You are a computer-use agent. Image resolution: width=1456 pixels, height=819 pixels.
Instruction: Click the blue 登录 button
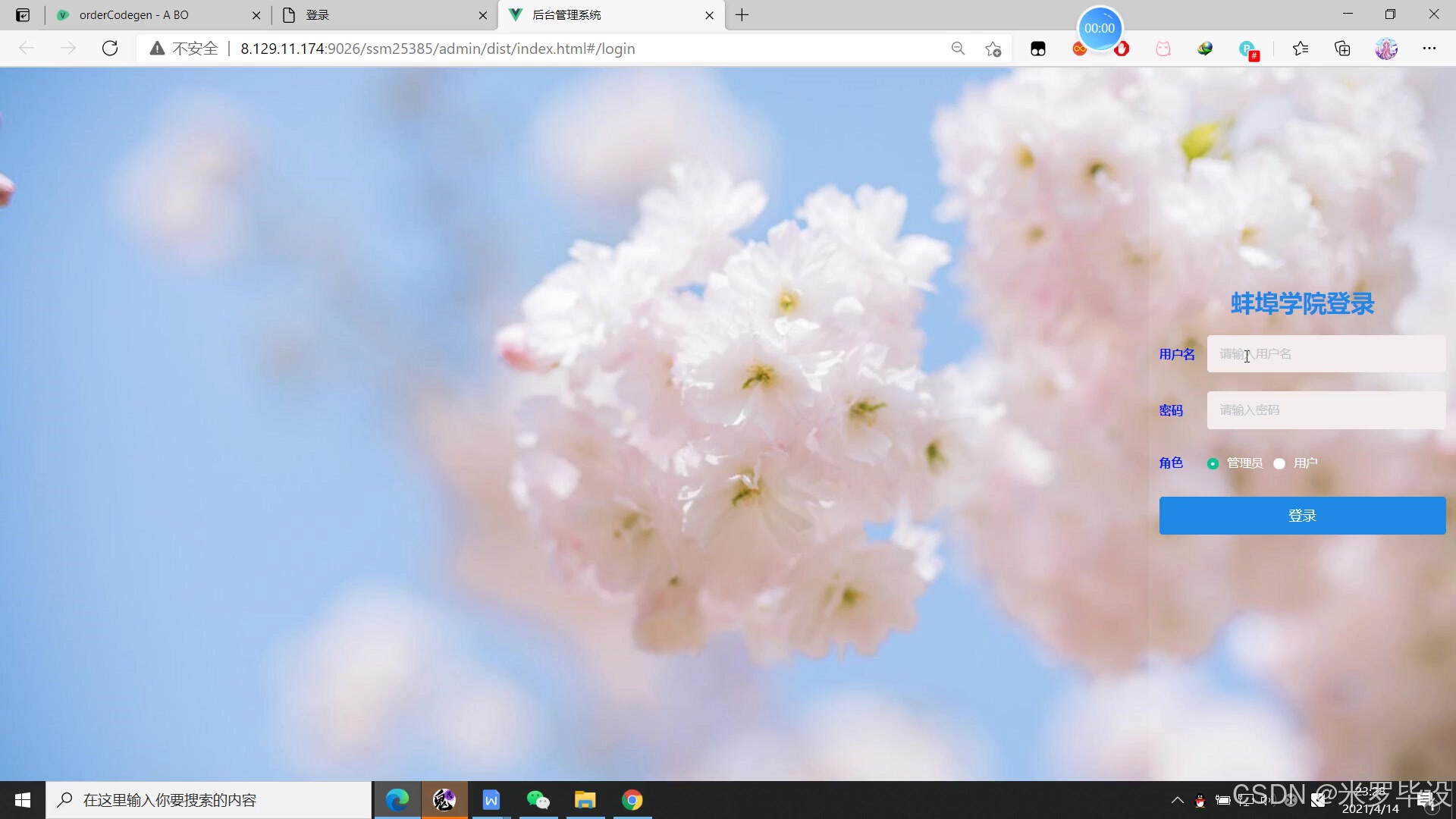coord(1302,516)
